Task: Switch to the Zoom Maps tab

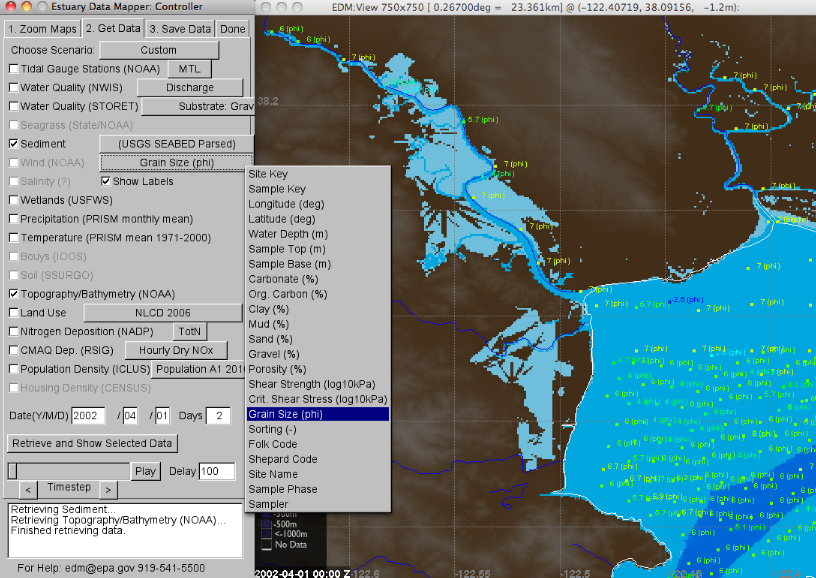Action: [41, 28]
